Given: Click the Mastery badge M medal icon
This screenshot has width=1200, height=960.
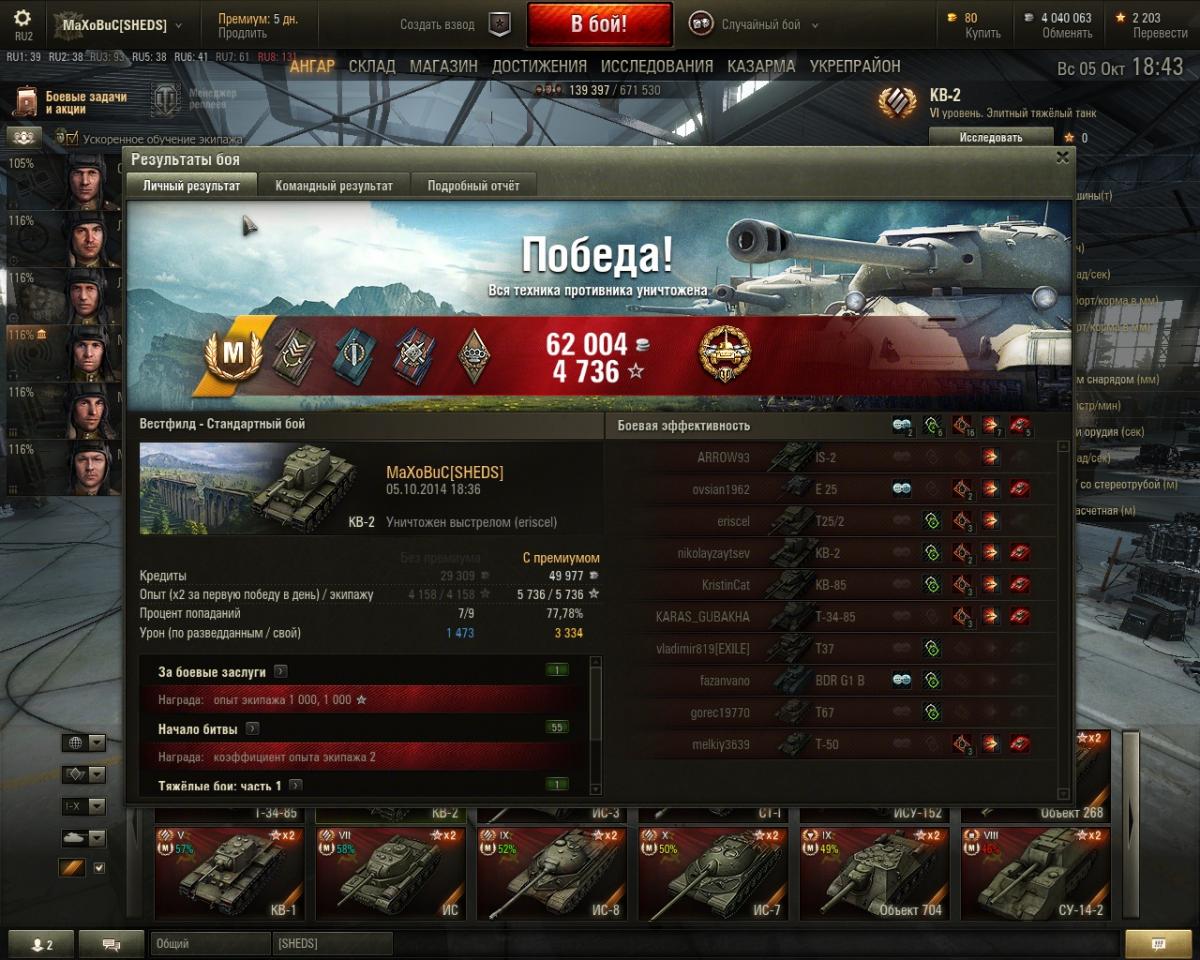Looking at the screenshot, I should [233, 354].
